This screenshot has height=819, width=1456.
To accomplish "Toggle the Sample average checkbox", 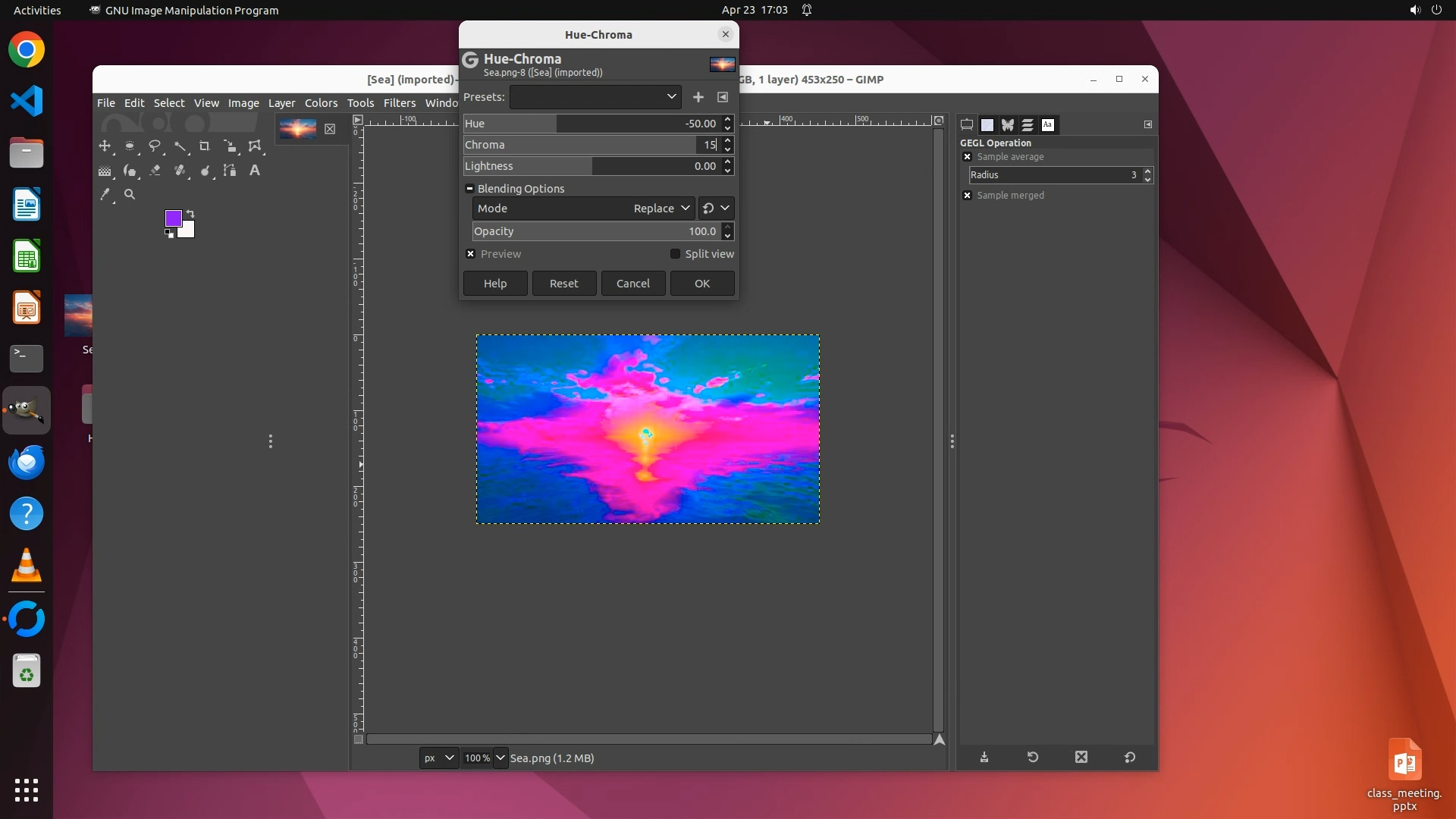I will point(967,157).
